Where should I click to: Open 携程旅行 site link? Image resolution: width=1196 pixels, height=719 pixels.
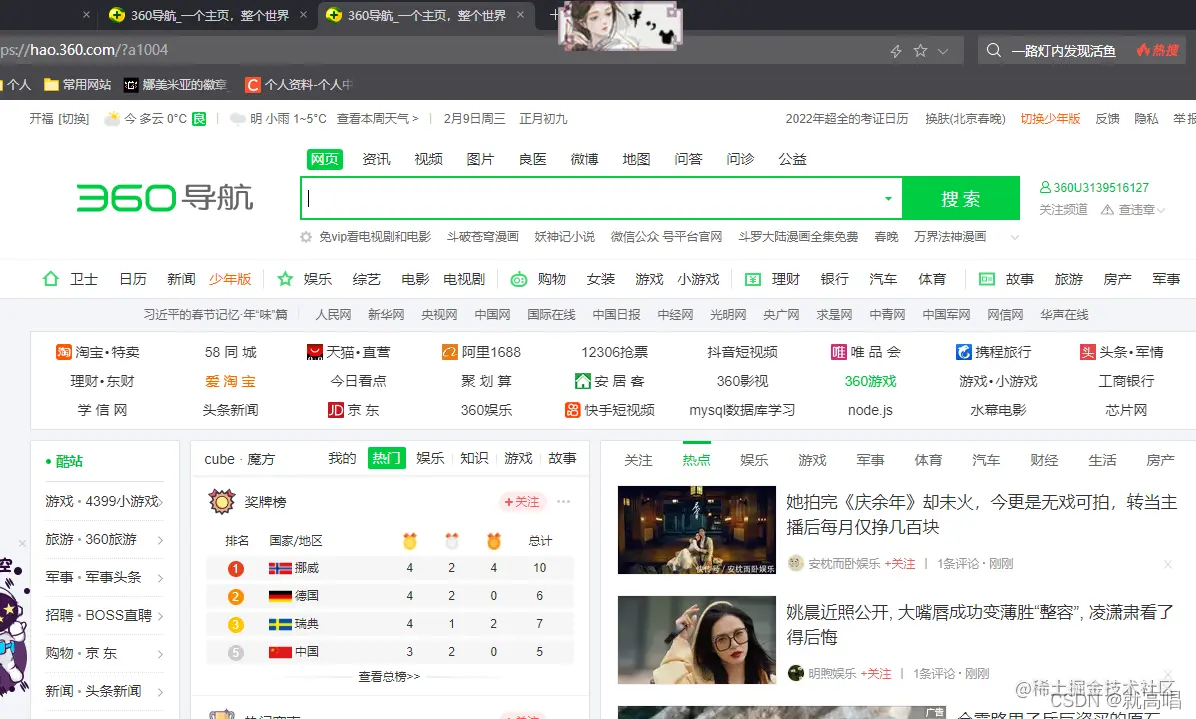(993, 351)
